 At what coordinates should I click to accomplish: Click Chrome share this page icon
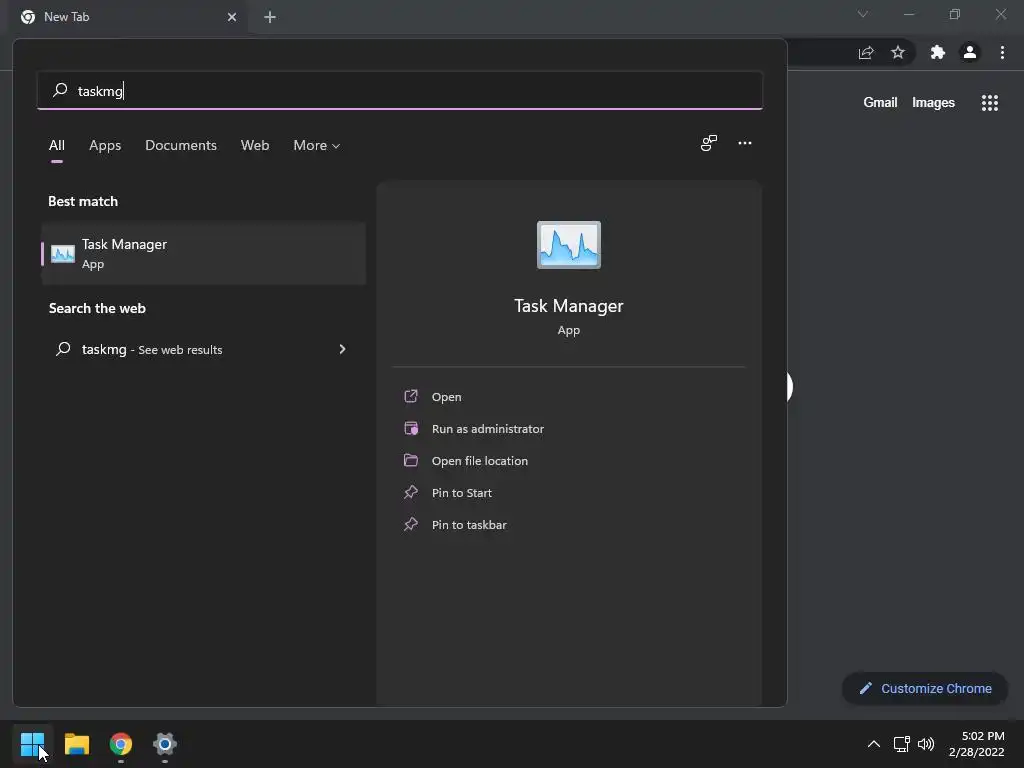(866, 52)
